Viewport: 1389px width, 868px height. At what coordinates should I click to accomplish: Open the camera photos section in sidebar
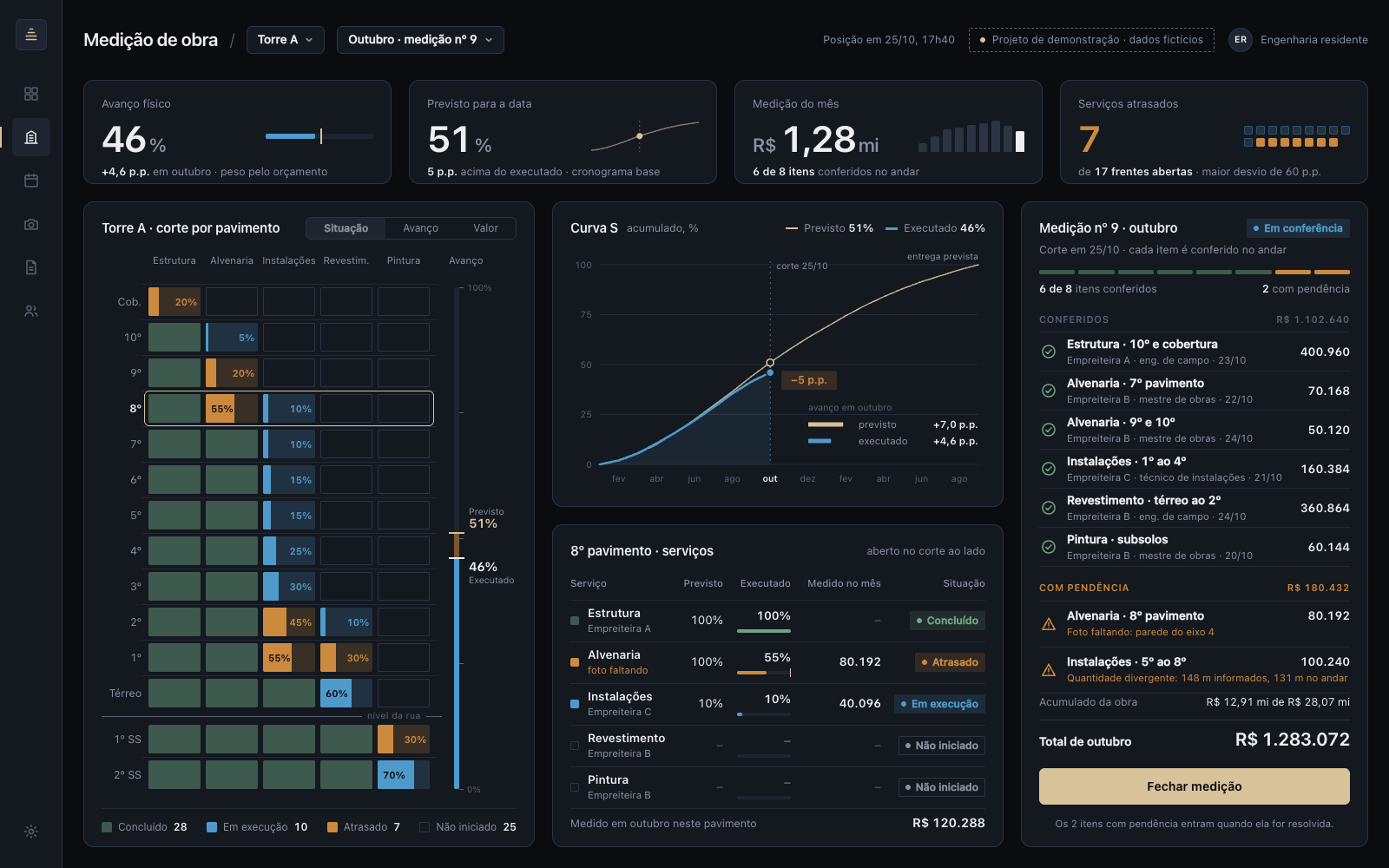(x=31, y=224)
